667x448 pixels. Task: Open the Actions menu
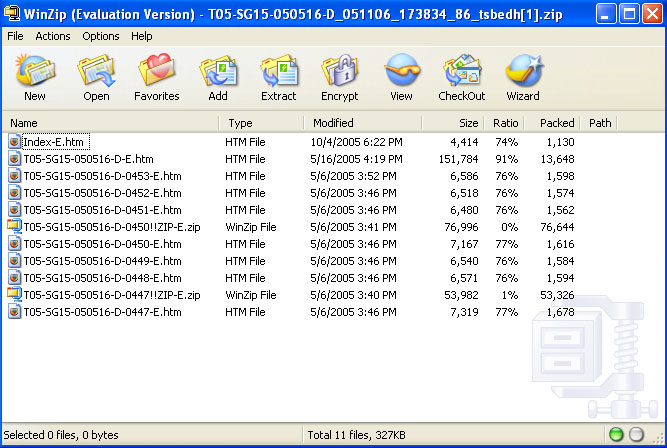tap(53, 36)
